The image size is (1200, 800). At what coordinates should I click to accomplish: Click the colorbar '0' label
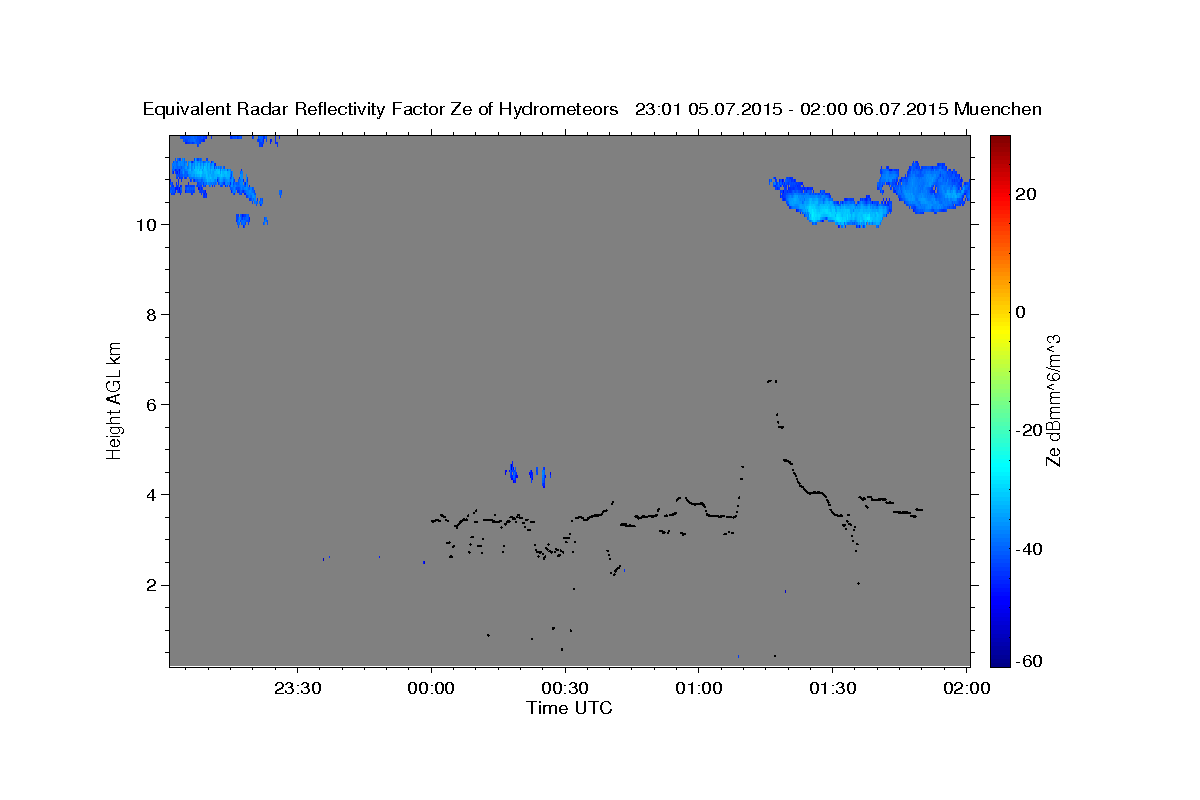coord(1021,312)
